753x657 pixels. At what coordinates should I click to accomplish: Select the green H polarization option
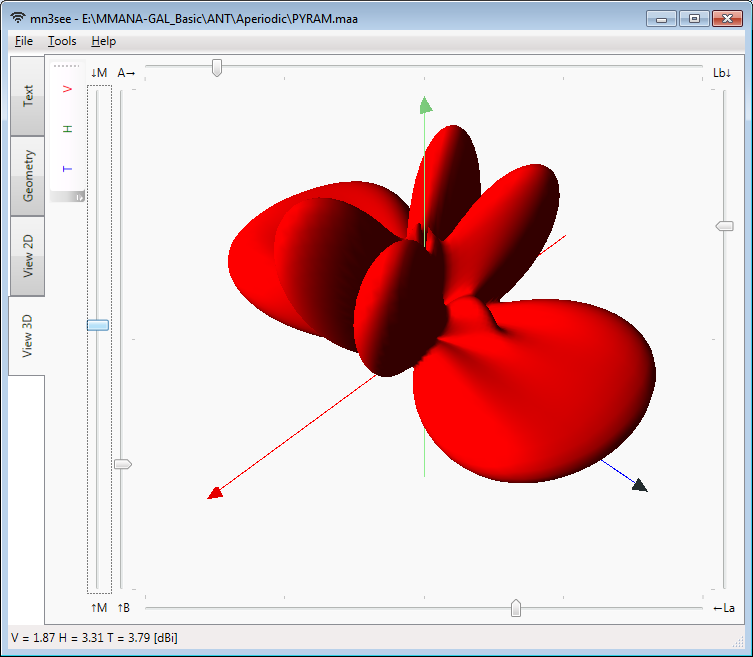(x=67, y=129)
